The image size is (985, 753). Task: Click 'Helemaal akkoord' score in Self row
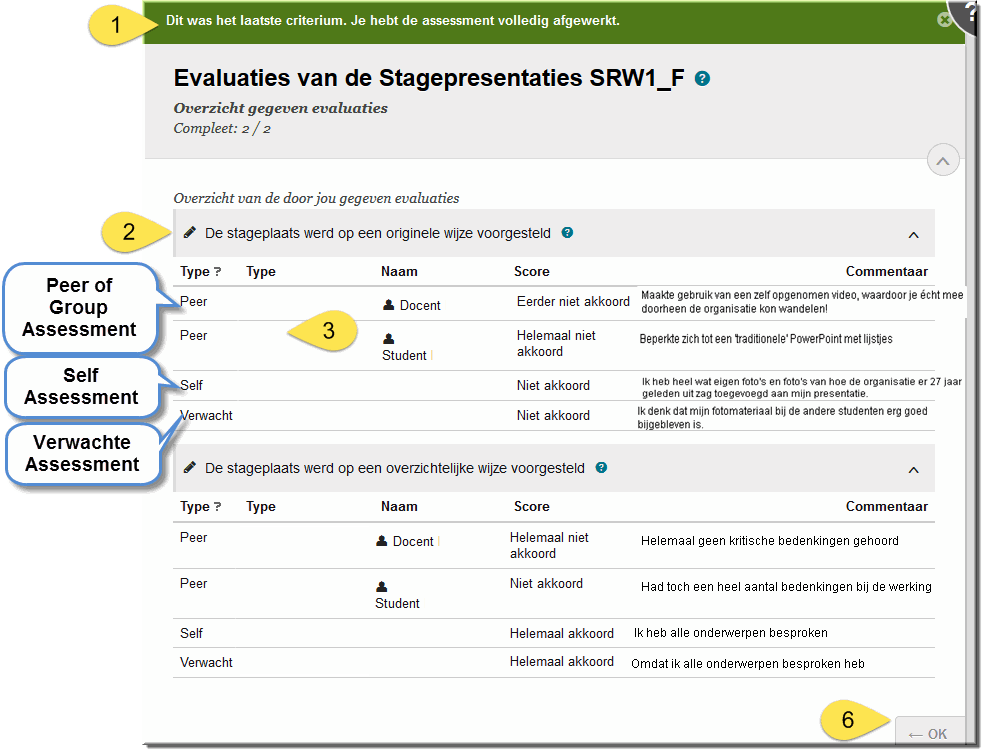pos(562,633)
